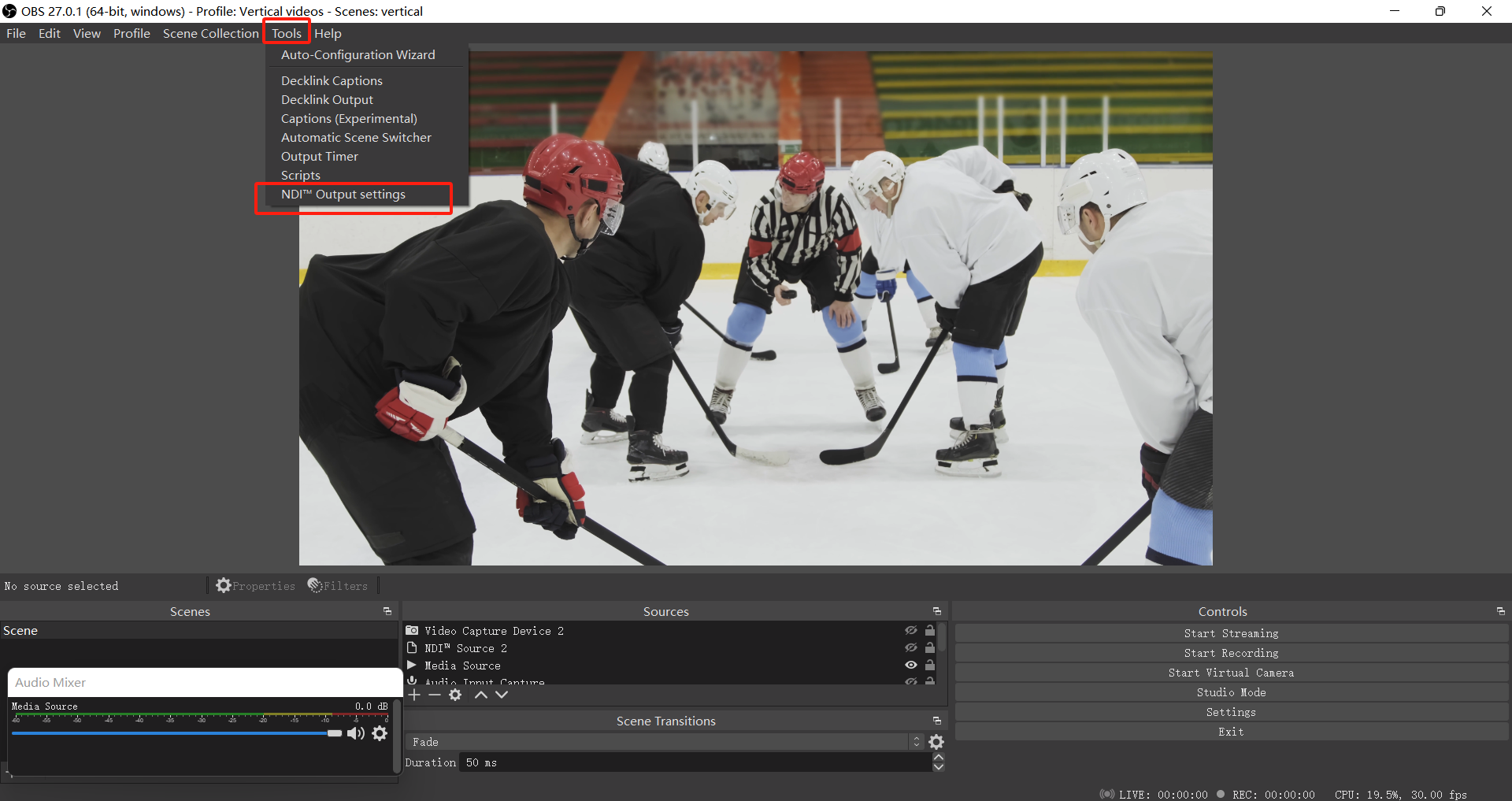The height and width of the screenshot is (801, 1512).
Task: Open Filters for the selected source
Action: [x=338, y=585]
